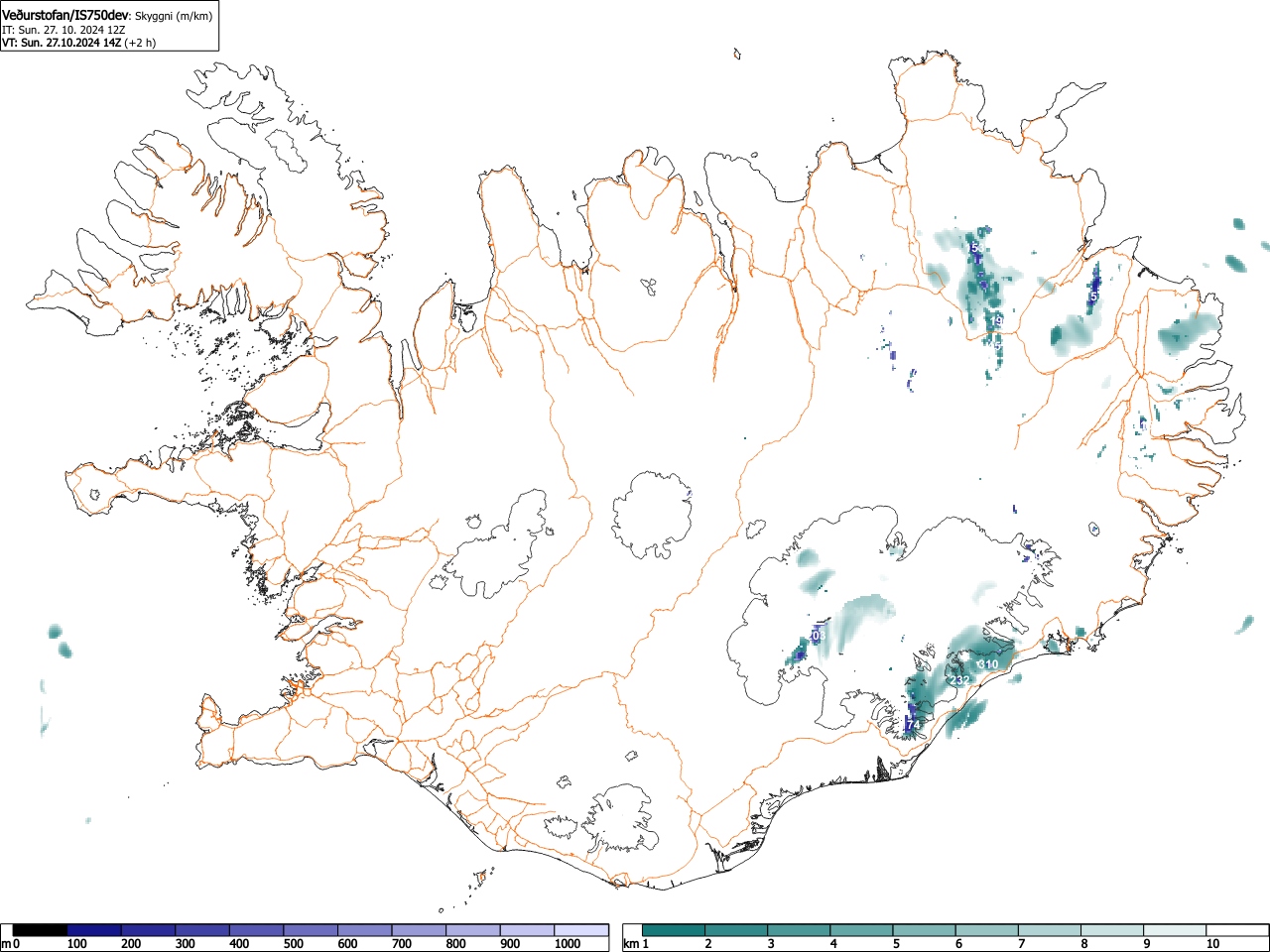The height and width of the screenshot is (952, 1270).
Task: Click the 700–800 m legend swatch
Action: 419,930
